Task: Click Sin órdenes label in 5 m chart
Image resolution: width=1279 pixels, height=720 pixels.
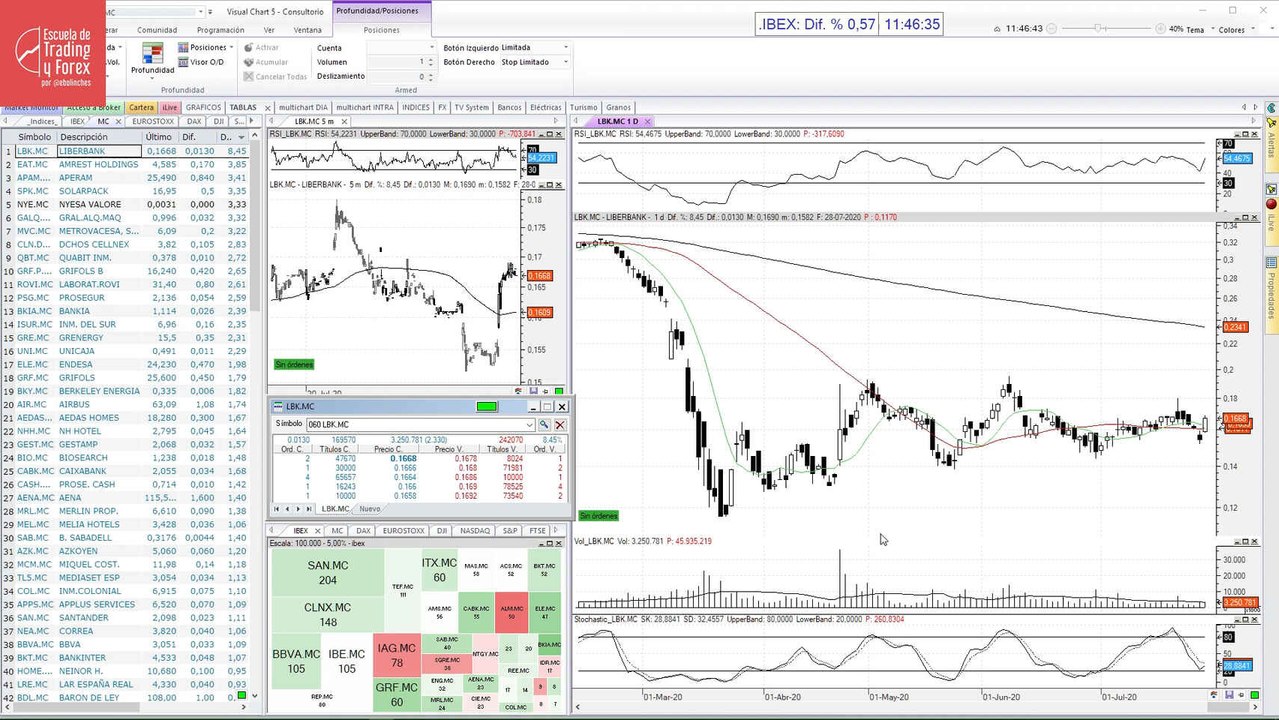Action: pyautogui.click(x=293, y=365)
